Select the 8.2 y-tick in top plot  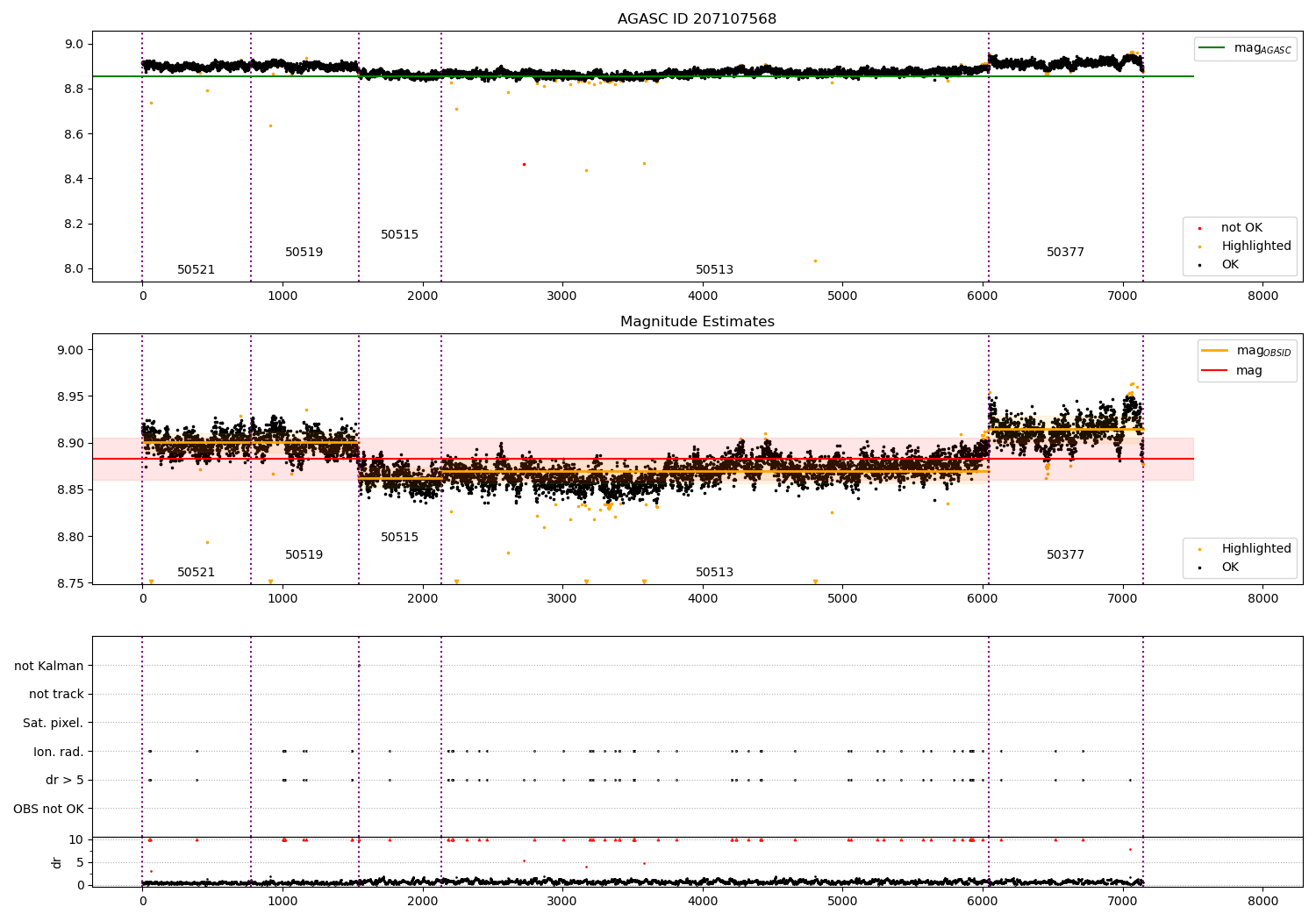pyautogui.click(x=74, y=225)
